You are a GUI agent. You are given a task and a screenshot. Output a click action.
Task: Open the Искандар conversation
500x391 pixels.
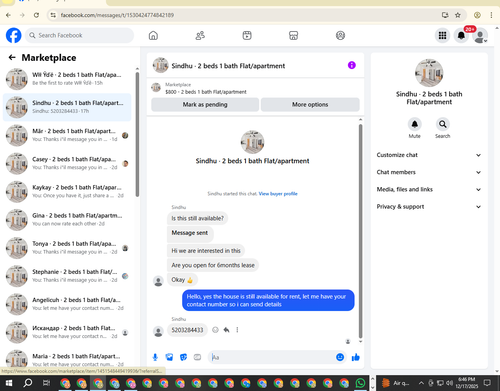point(67,332)
